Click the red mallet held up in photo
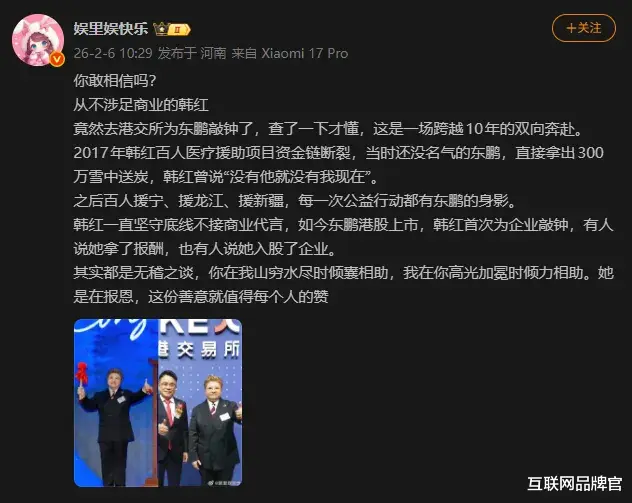632x503 pixels. click(82, 374)
